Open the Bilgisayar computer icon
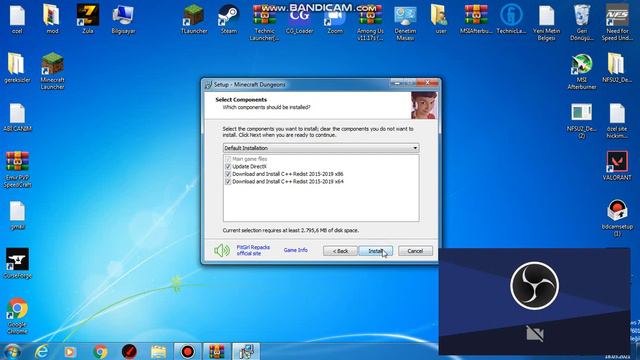This screenshot has height=360, width=640. click(x=123, y=19)
